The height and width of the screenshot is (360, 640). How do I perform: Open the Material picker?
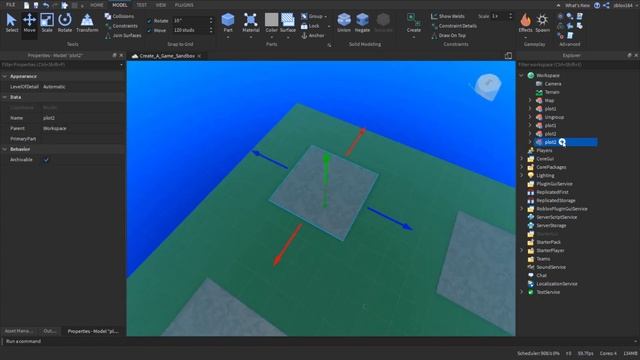tap(251, 23)
